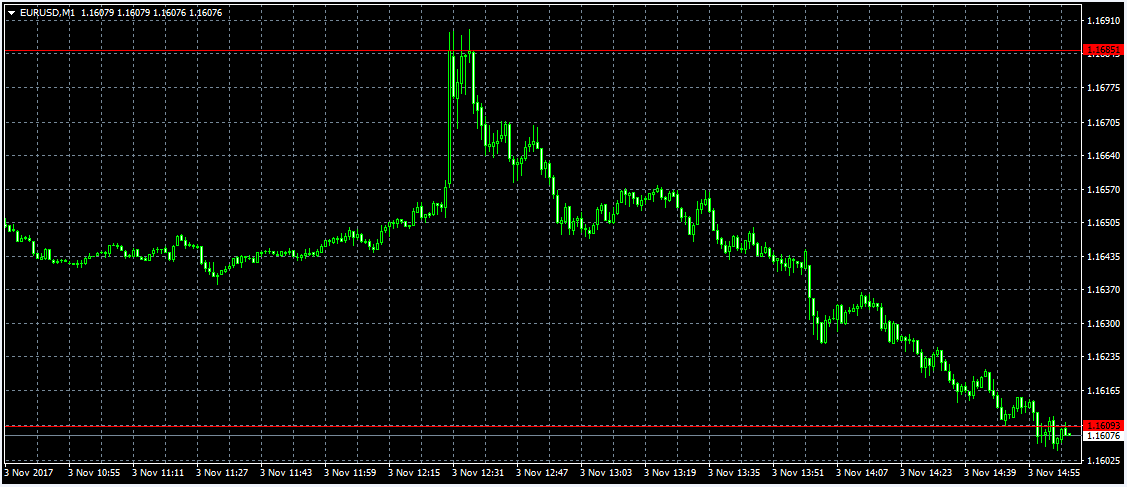Screen dimensions: 1127x487
Task: Click the 3 Nov 10:55 time label
Action: (95, 471)
